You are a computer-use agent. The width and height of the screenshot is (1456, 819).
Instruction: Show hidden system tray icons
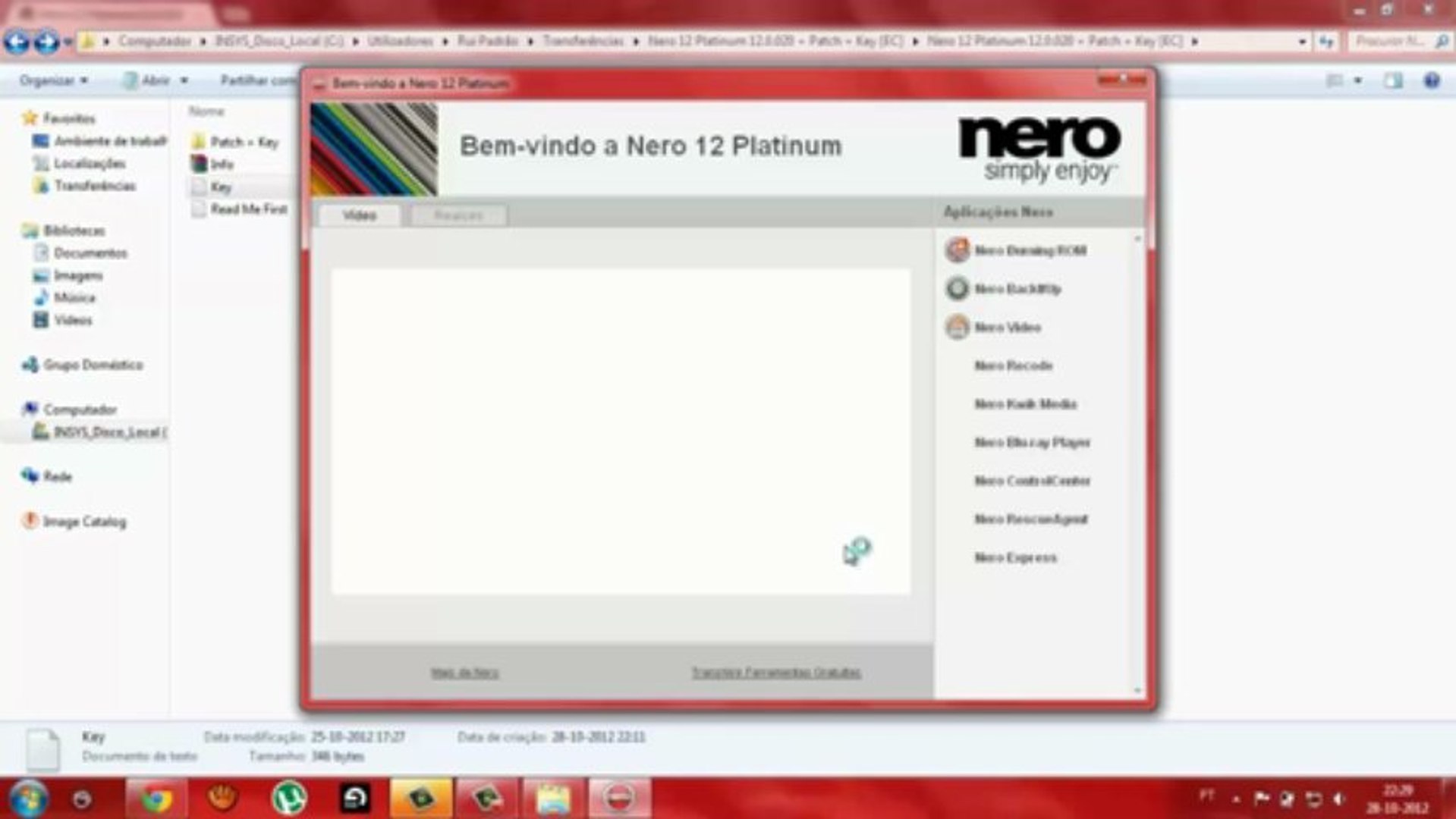click(1236, 799)
